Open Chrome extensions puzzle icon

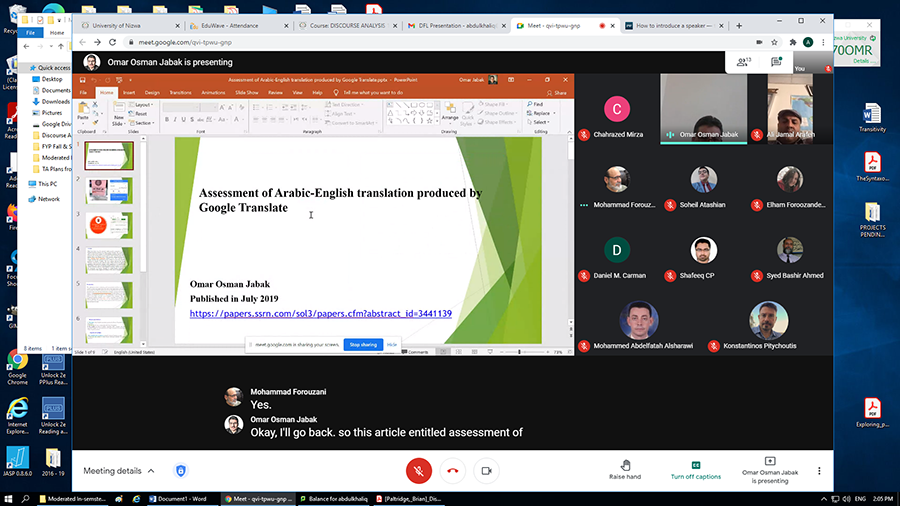793,42
